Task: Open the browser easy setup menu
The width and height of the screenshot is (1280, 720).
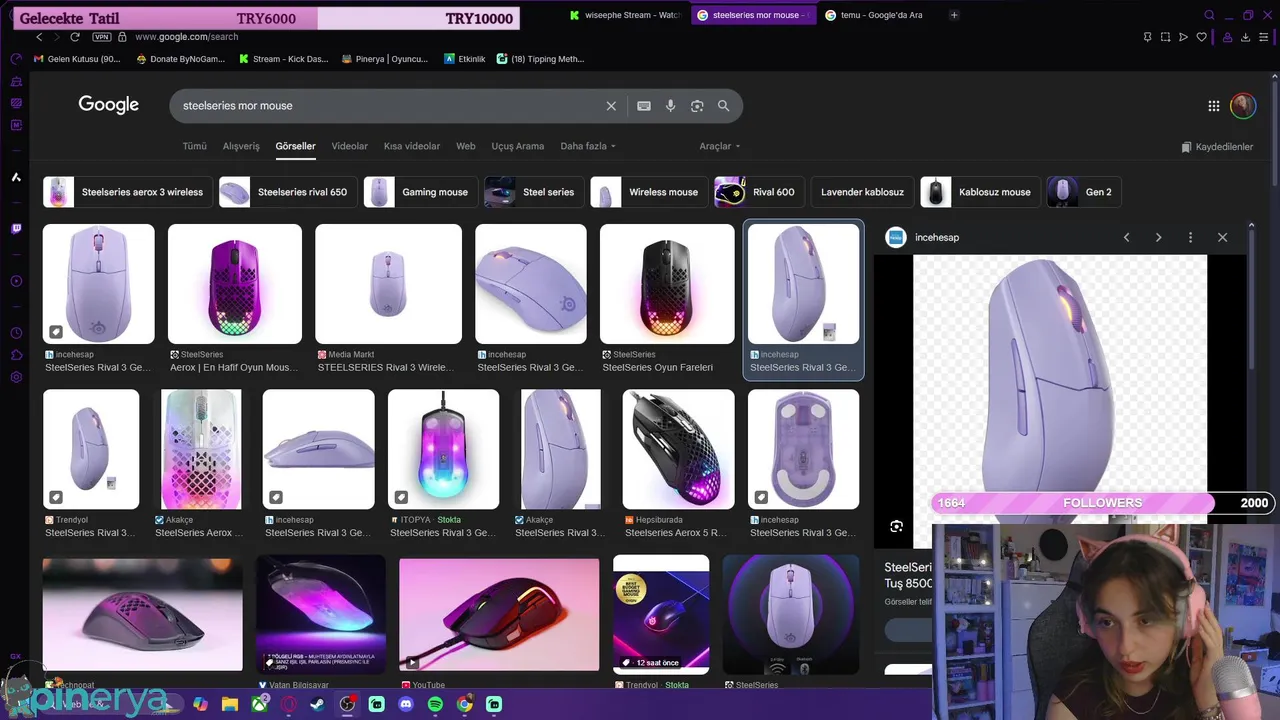Action: 1265,37
